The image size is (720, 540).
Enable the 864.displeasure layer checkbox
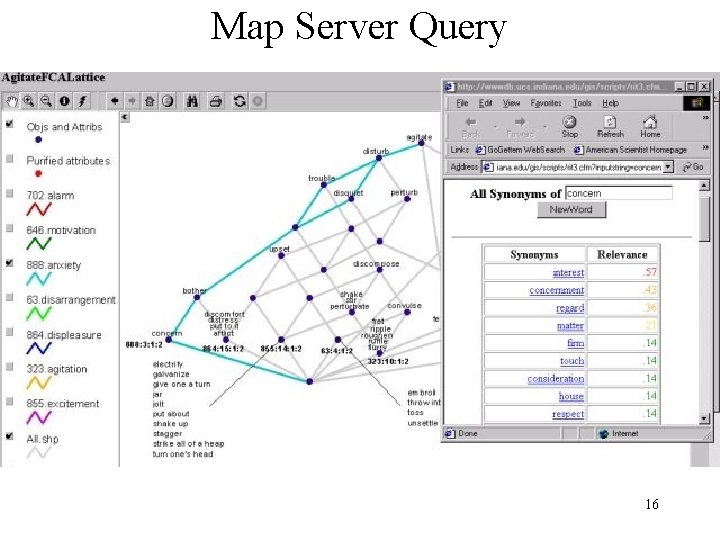(x=10, y=332)
